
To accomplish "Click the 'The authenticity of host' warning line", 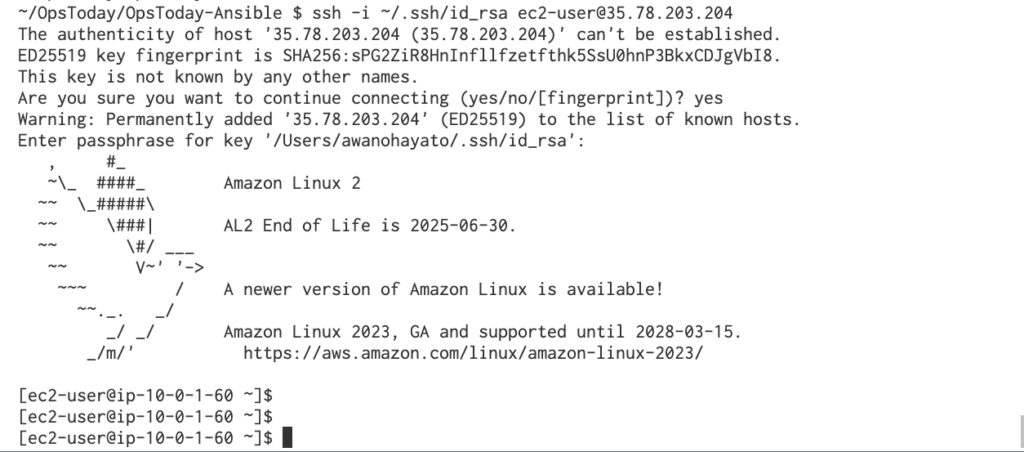I will tap(399, 34).
